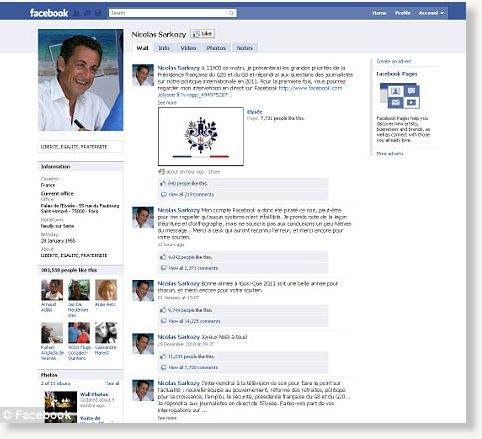Click the Home link in header
Viewport: 482px width, 439px height.
click(379, 13)
